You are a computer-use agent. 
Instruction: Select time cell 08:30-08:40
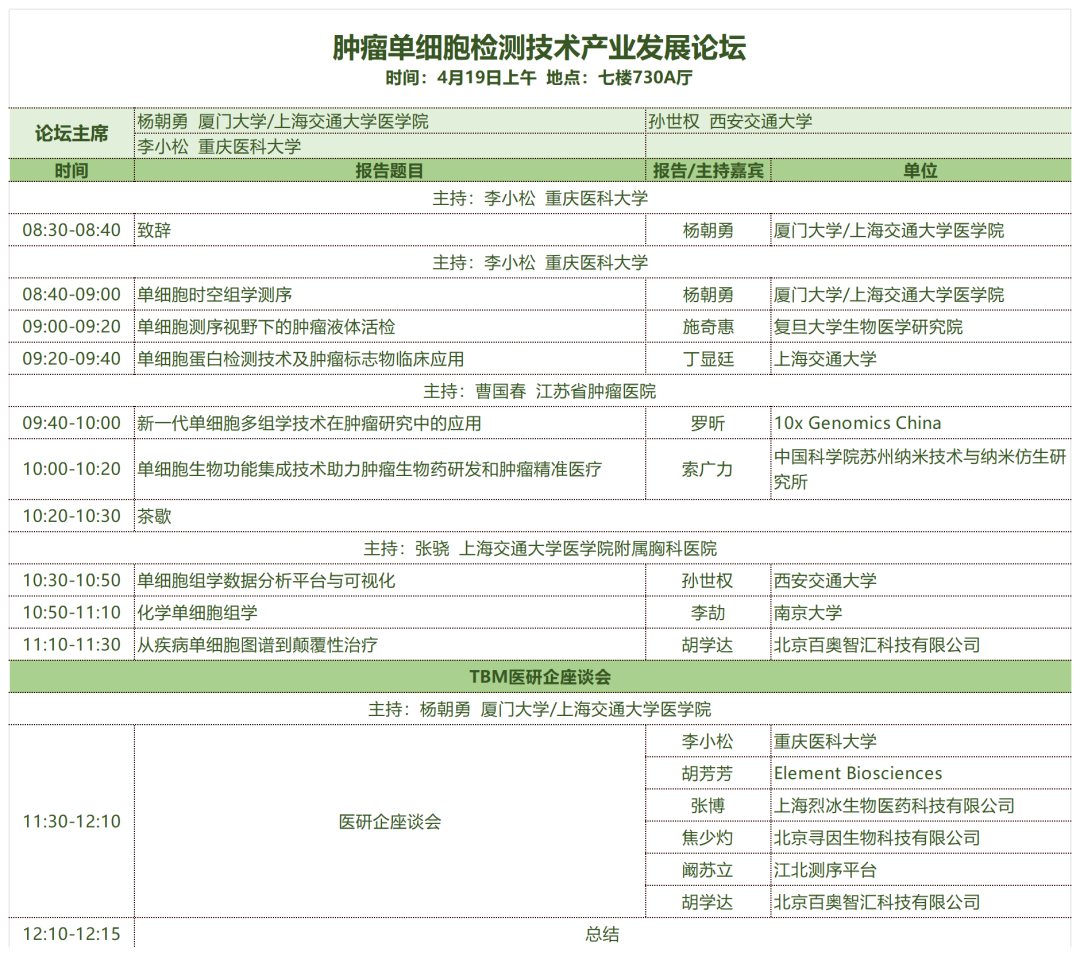(x=72, y=230)
